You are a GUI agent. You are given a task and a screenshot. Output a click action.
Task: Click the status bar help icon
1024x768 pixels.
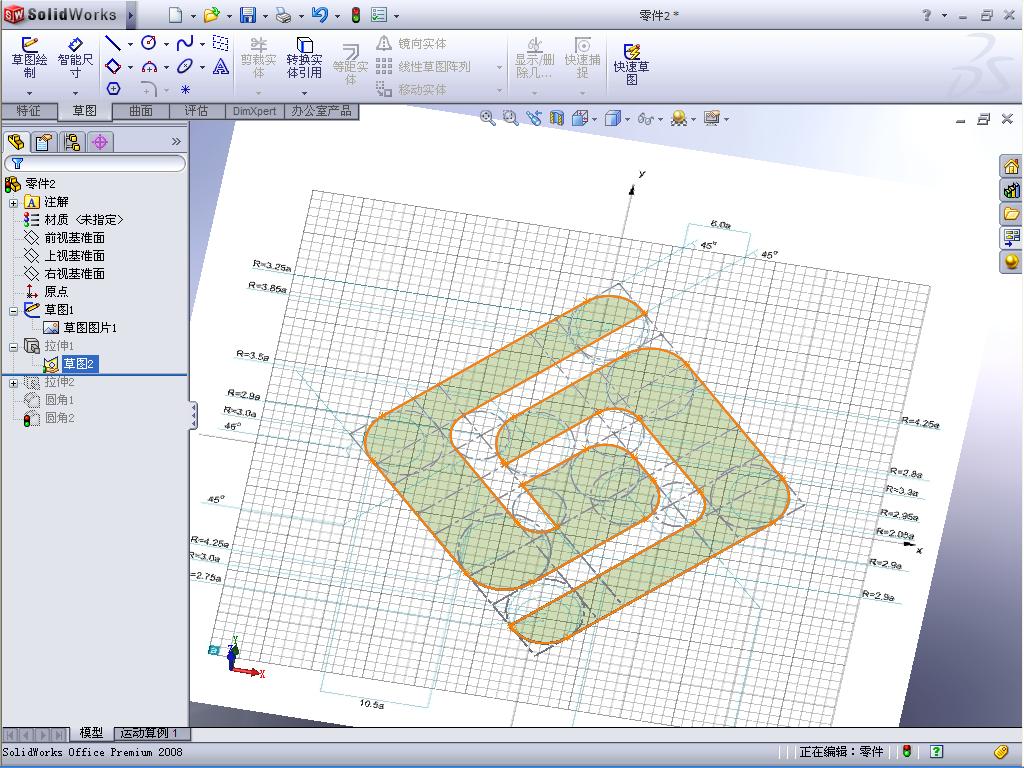(936, 752)
